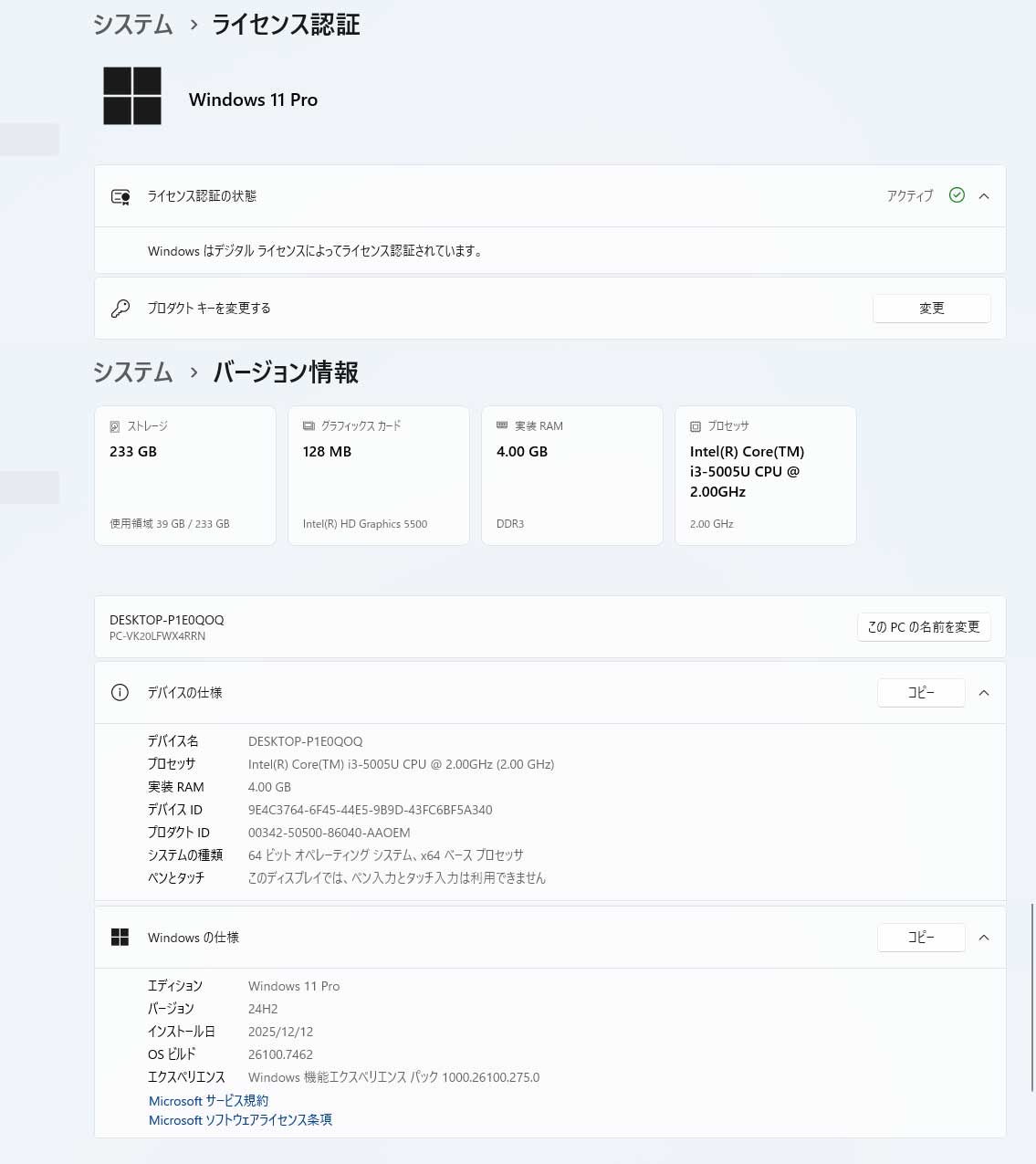Collapse the license activation status section

click(984, 196)
